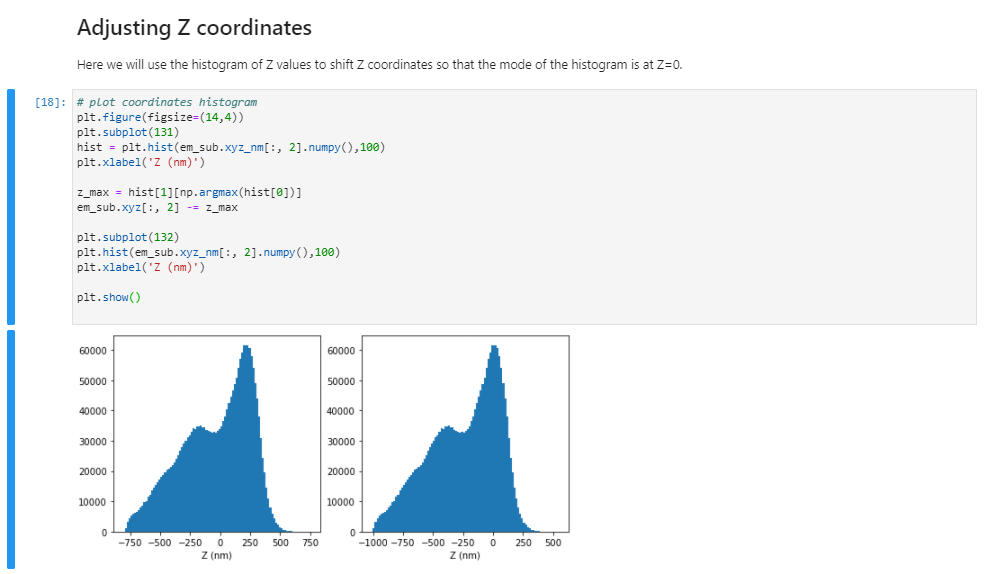The image size is (986, 574).
Task: Collapse the output area via its blue bar
Action: pyautogui.click(x=11, y=450)
